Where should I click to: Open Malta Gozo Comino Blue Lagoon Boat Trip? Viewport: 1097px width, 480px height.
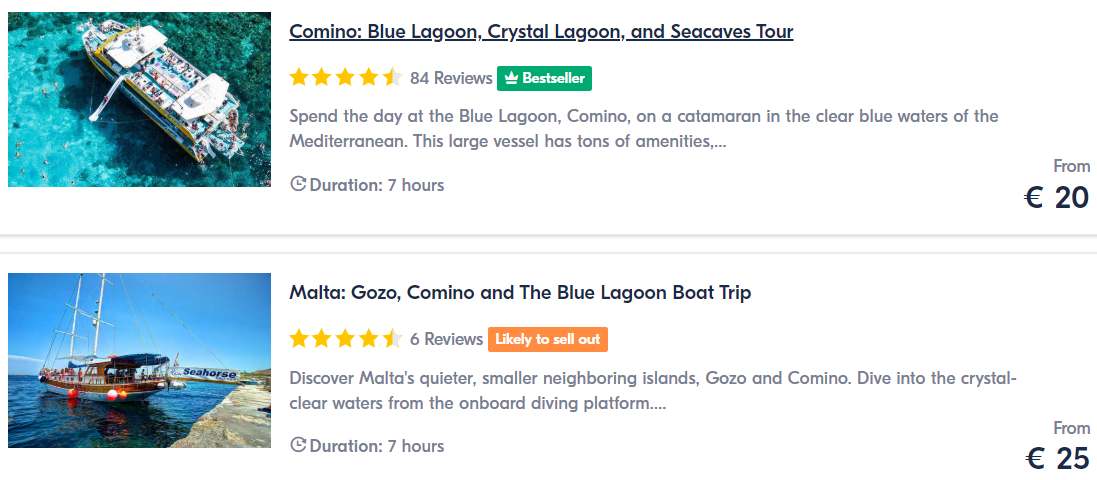[520, 292]
